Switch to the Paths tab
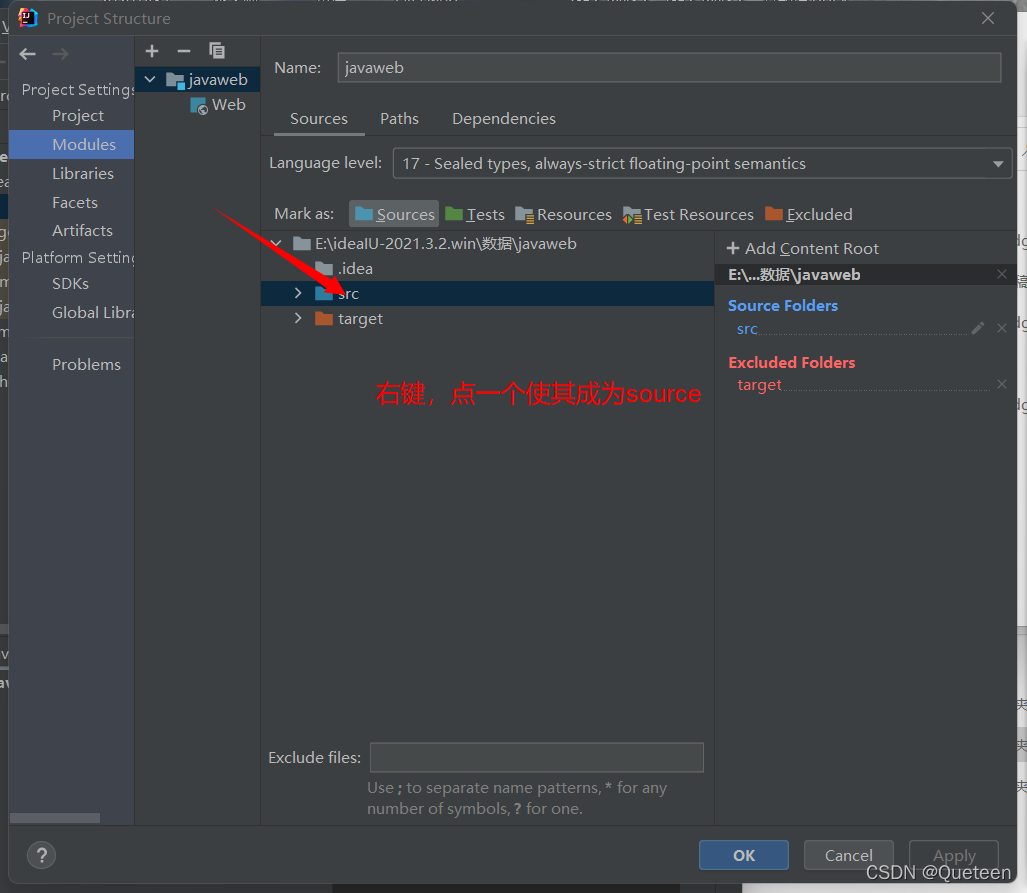1027x893 pixels. (399, 119)
